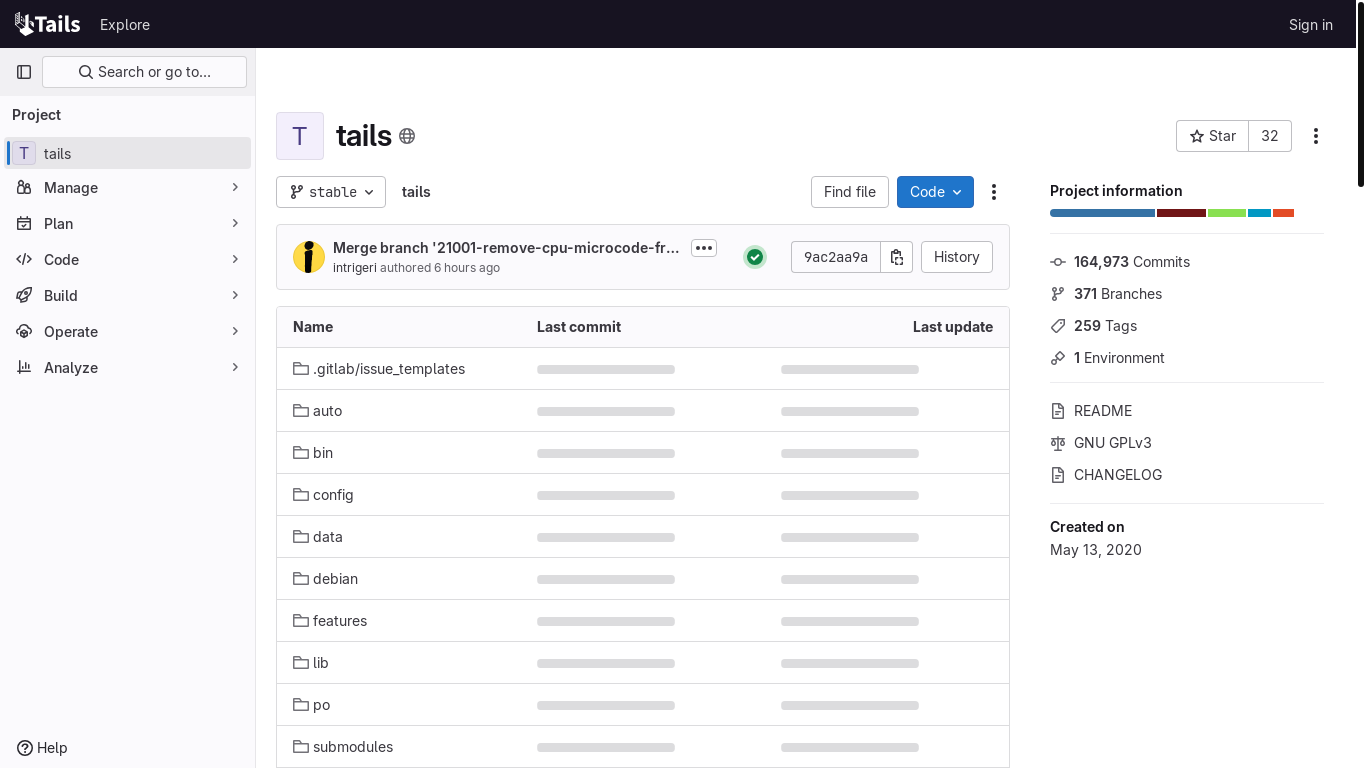This screenshot has height=768, width=1366.
Task: Open the CHANGELOG link
Action: pos(1118,475)
